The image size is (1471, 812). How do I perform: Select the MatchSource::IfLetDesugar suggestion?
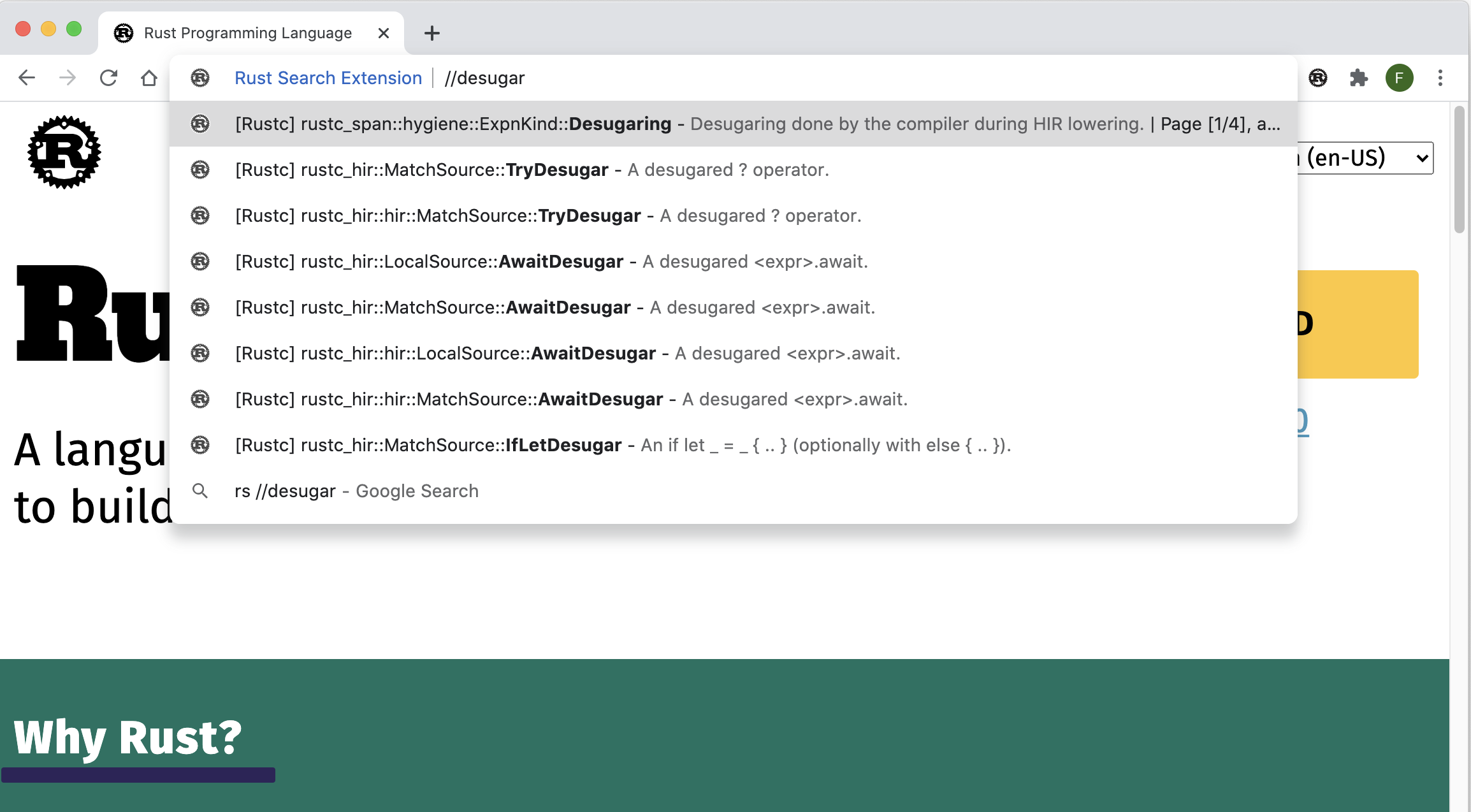pyautogui.click(x=734, y=445)
